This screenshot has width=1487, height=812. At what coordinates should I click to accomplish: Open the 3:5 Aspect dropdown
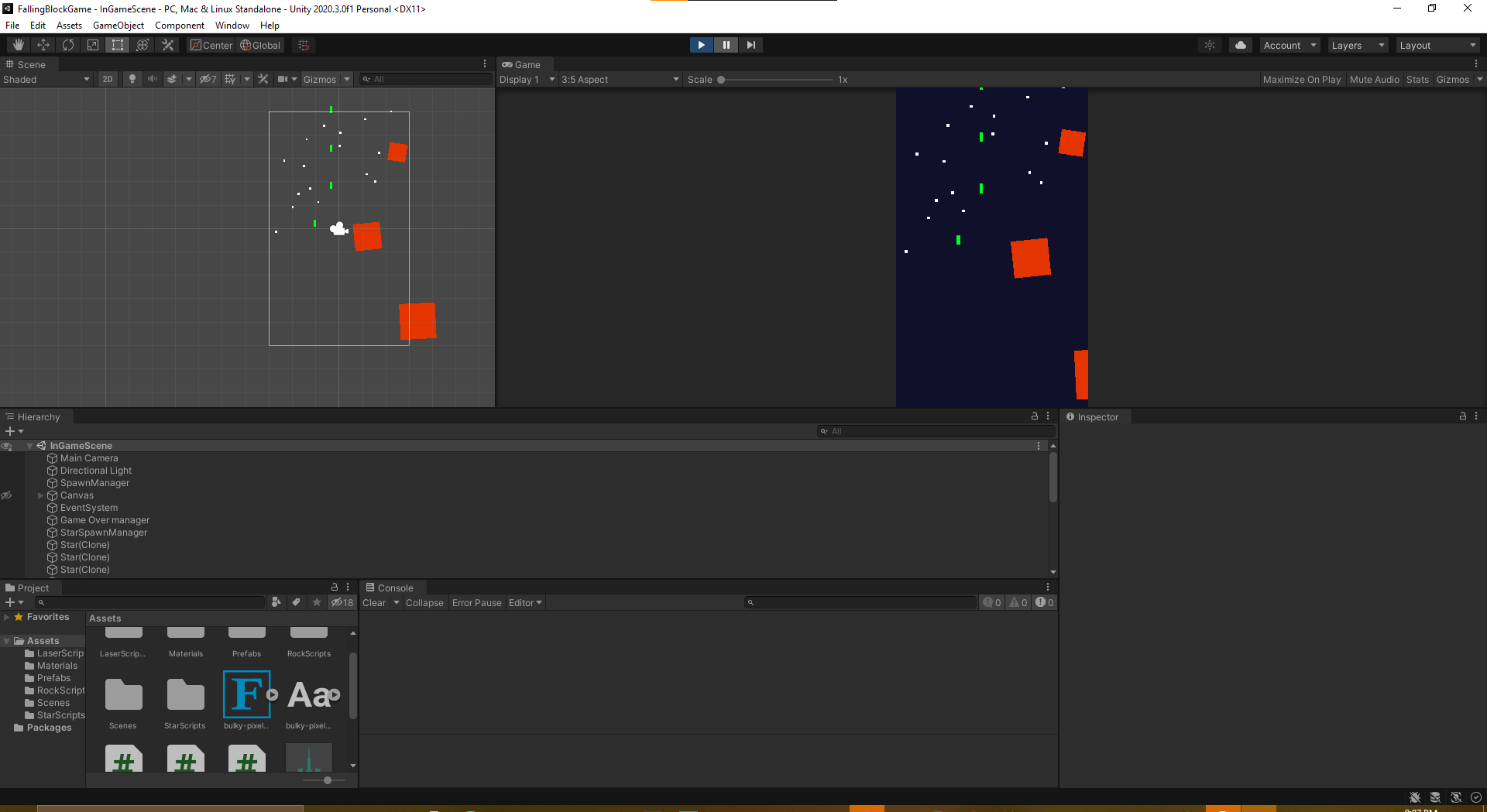(x=620, y=79)
